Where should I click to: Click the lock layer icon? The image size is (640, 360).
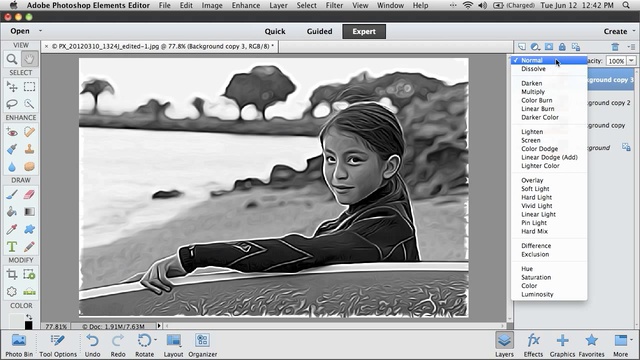tap(562, 47)
